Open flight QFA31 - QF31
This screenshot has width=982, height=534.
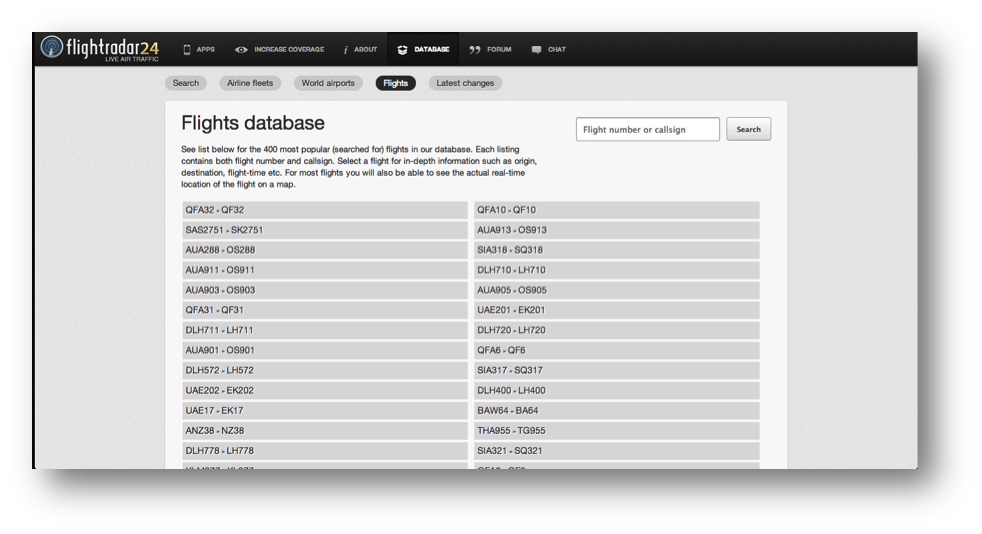(x=324, y=311)
